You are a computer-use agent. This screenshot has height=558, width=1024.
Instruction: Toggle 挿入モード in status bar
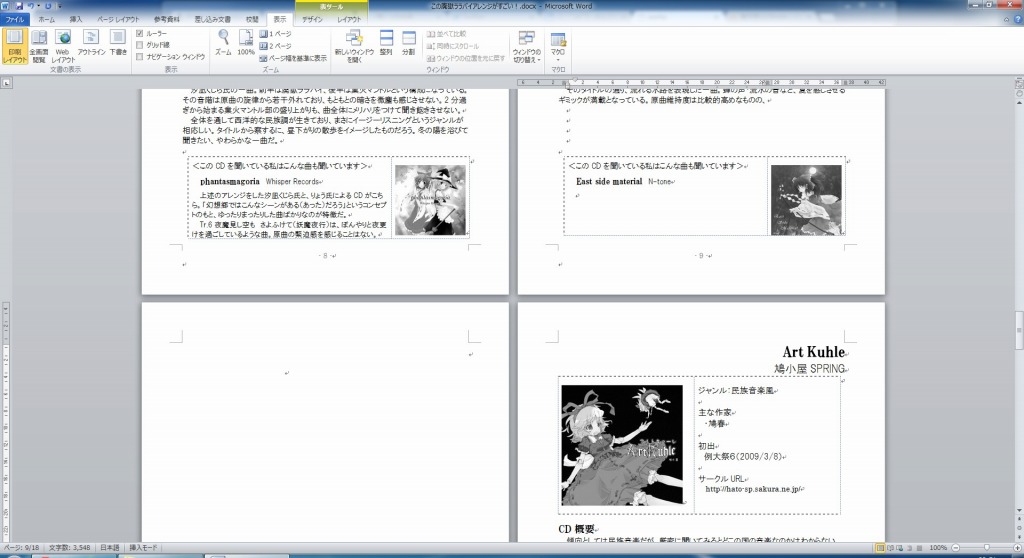coord(143,548)
